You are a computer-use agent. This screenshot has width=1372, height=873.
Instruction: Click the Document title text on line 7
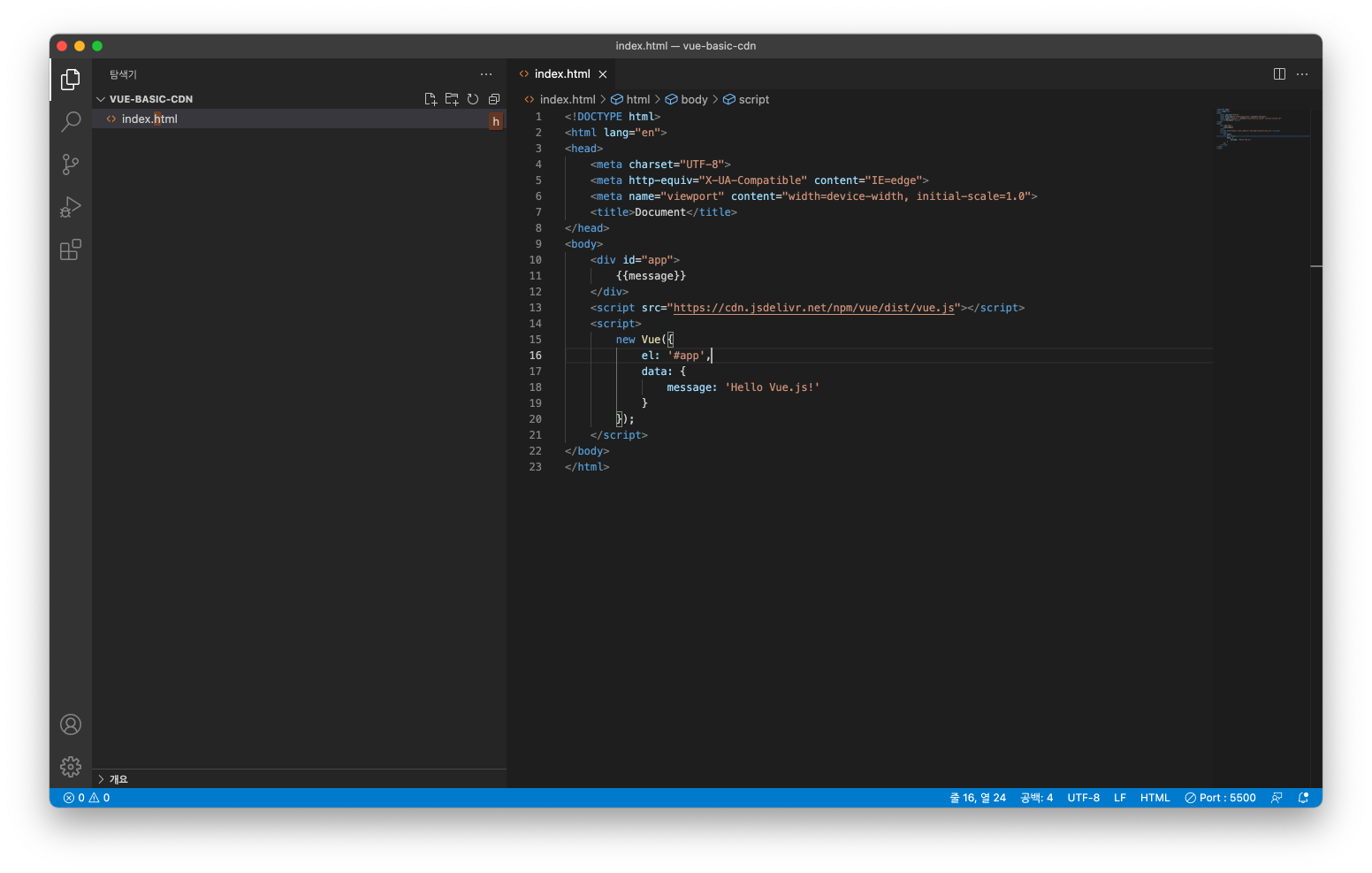[660, 212]
